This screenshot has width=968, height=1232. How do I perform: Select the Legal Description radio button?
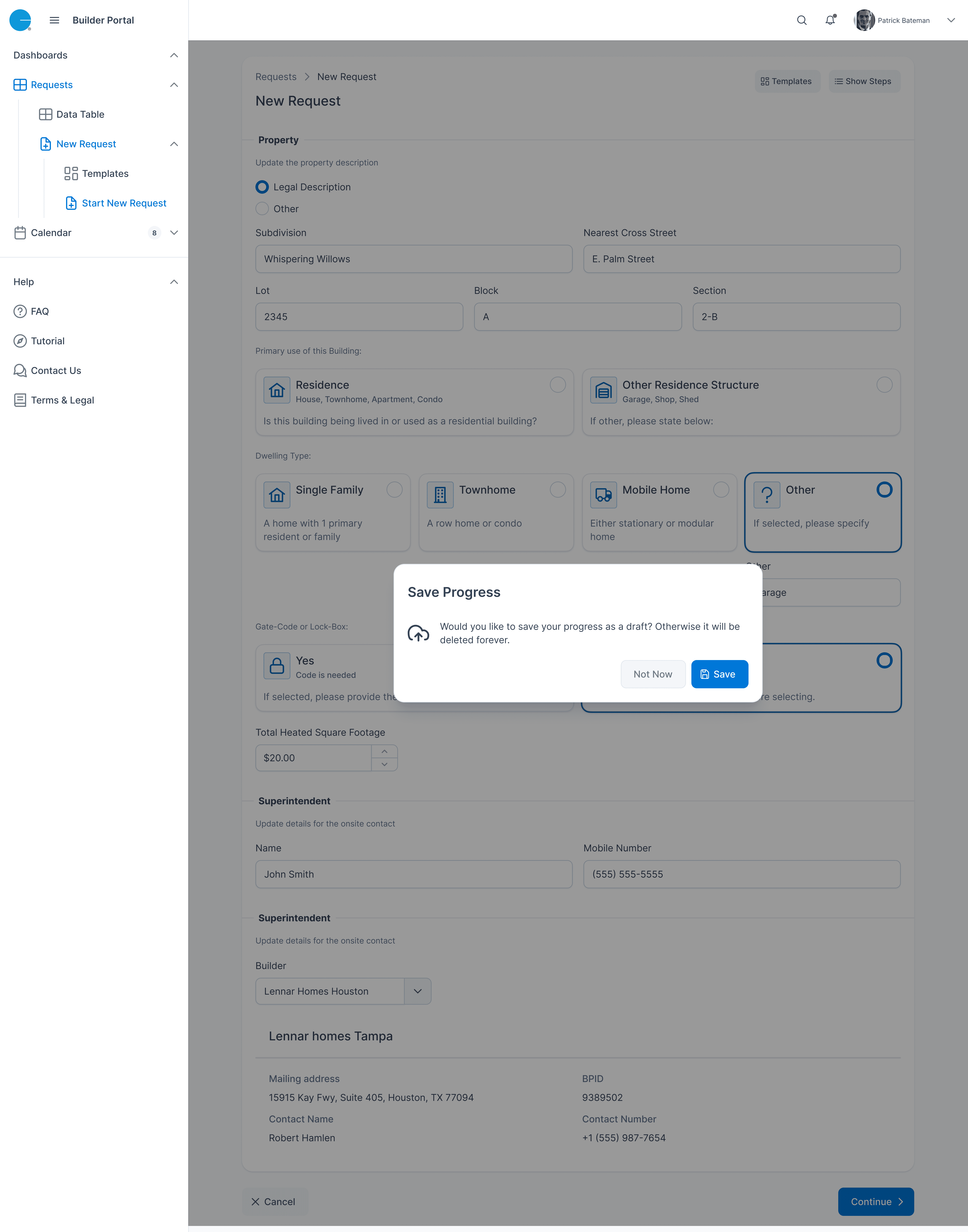(262, 186)
